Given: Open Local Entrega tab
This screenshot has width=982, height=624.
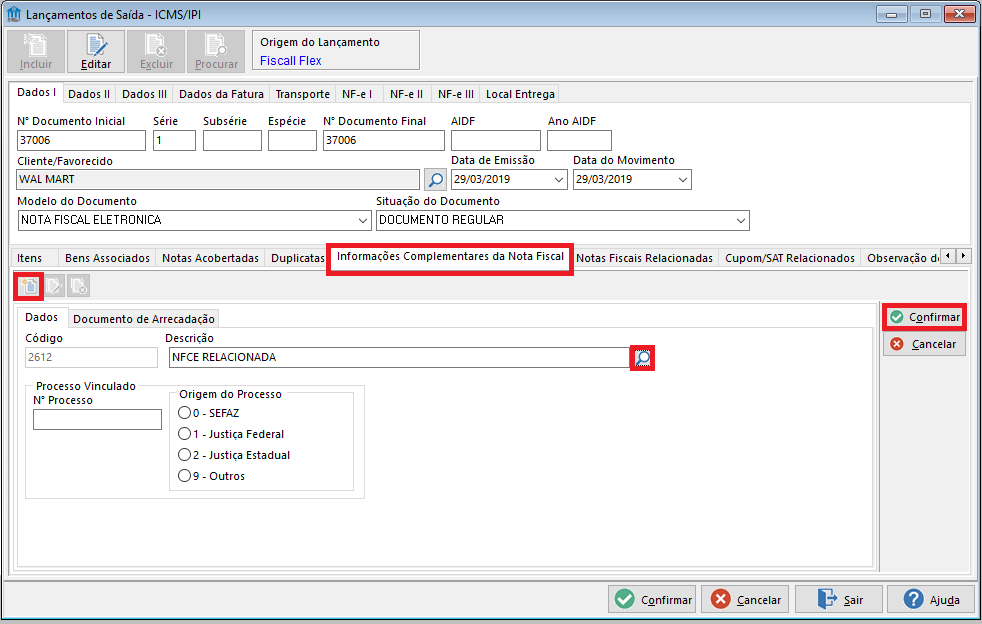Looking at the screenshot, I should coord(520,94).
